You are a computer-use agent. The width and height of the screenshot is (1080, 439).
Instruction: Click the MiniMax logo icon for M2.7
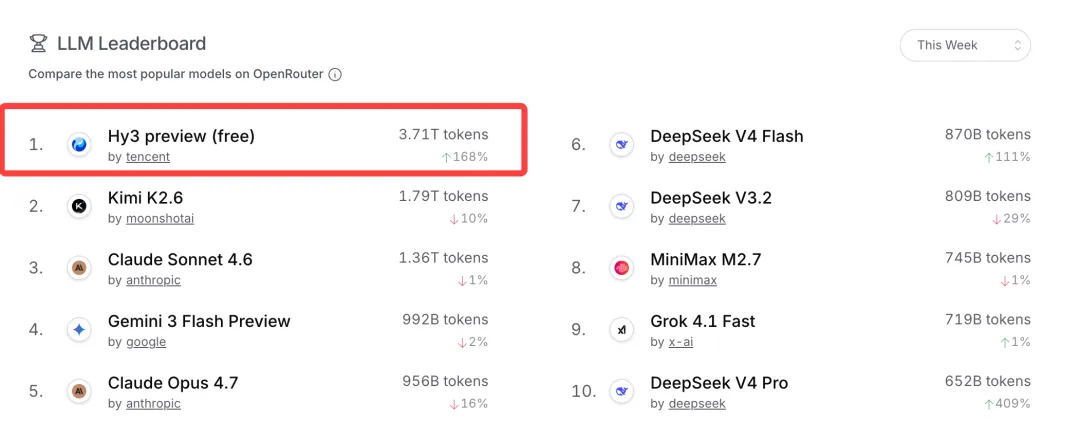(621, 268)
